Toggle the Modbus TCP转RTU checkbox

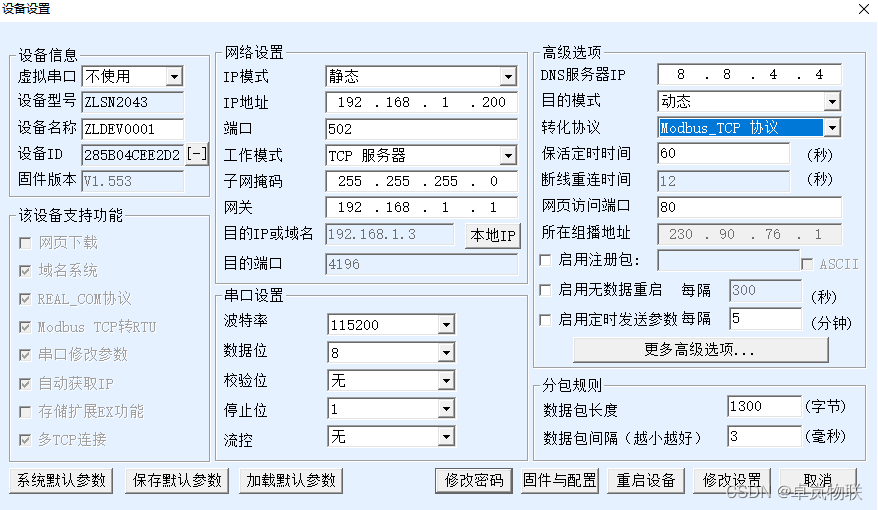25,327
